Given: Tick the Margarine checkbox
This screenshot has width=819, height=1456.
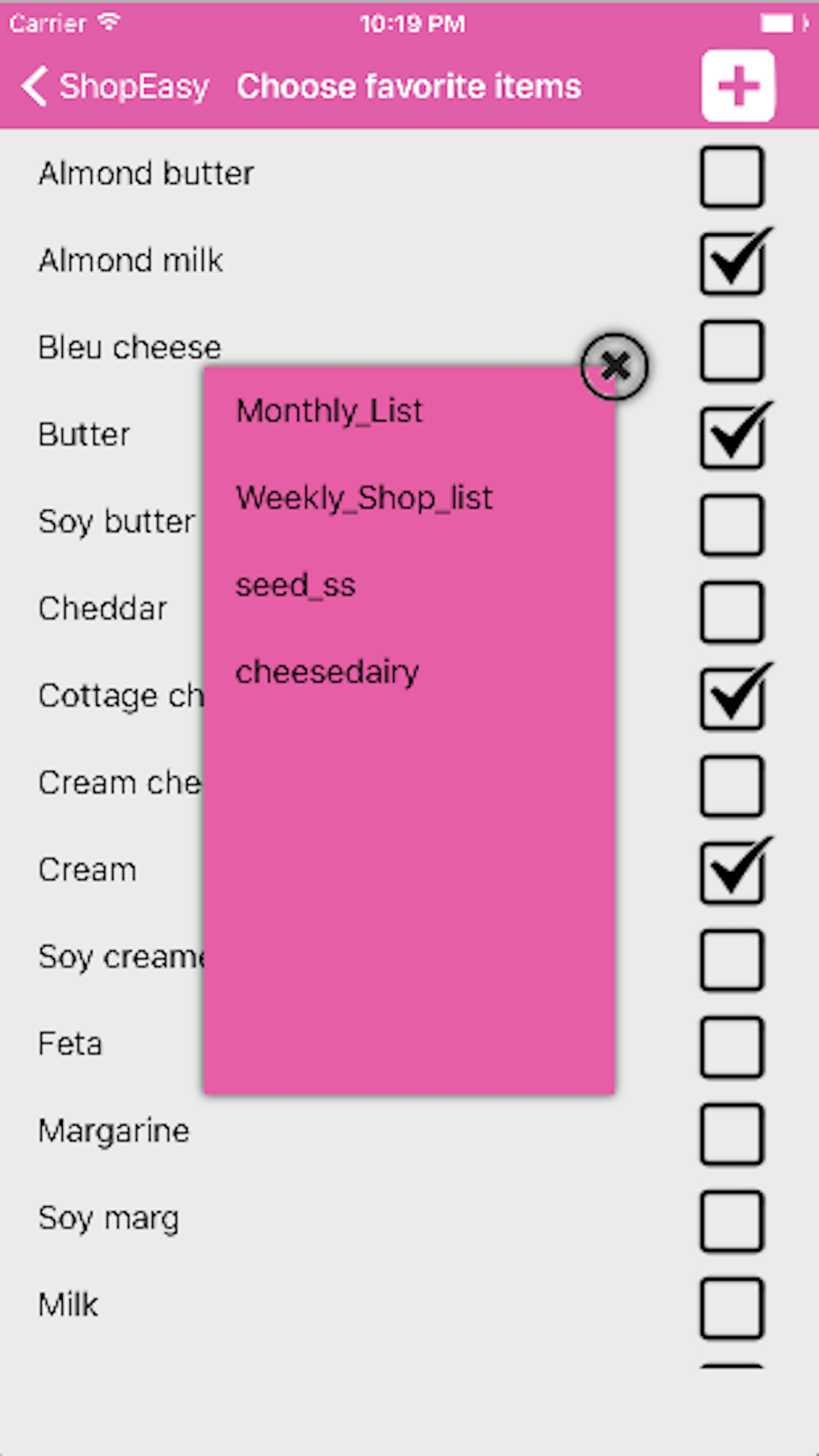Looking at the screenshot, I should (731, 1134).
